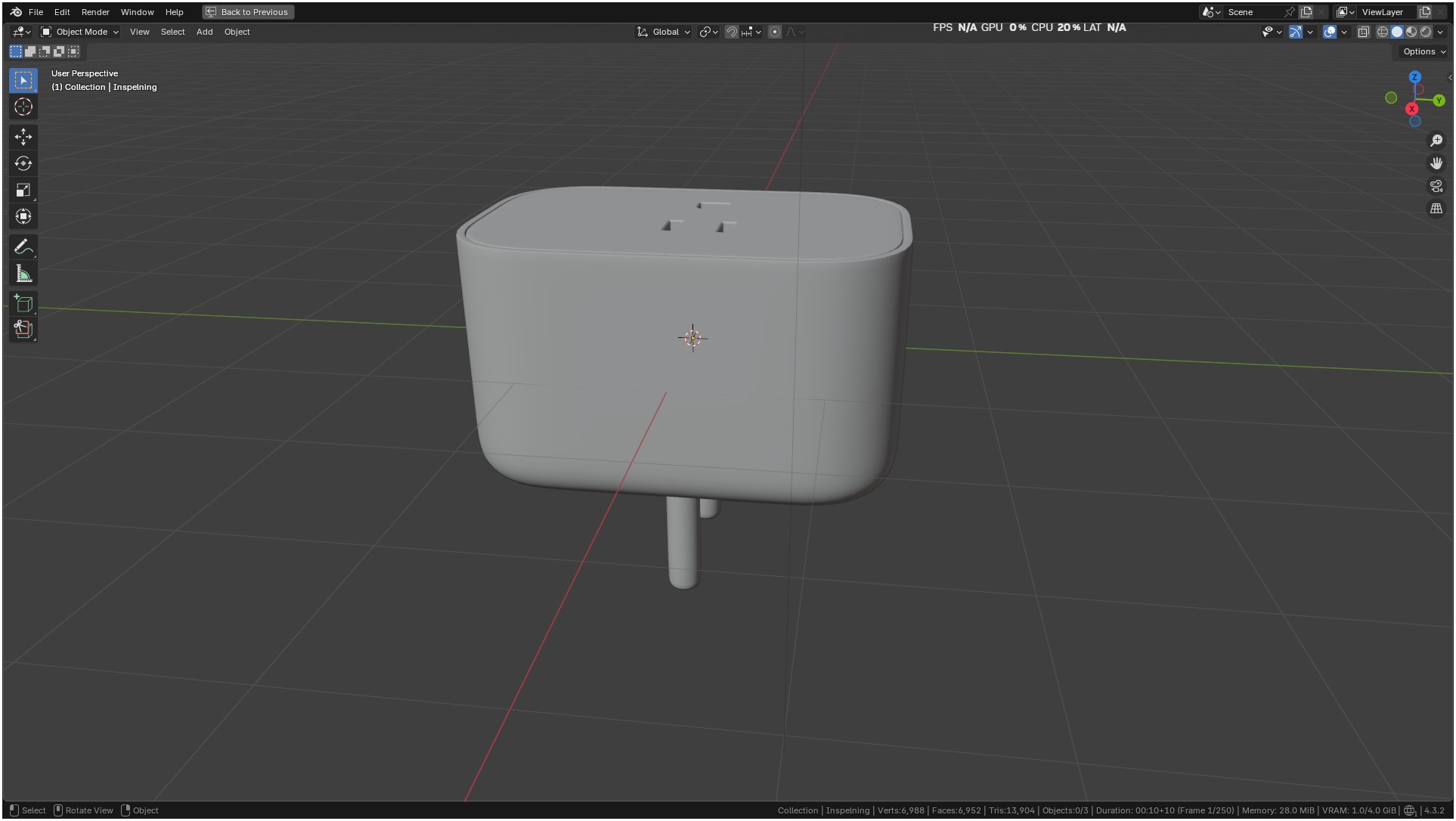The height and width of the screenshot is (821, 1456).
Task: Open the scene browse dropdown
Action: click(x=1211, y=12)
